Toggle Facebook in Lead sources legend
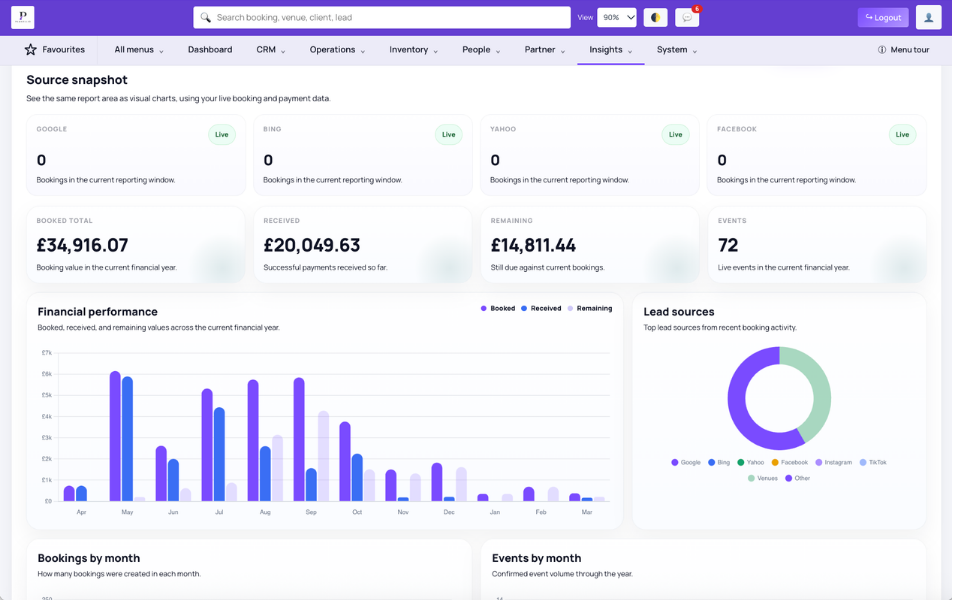This screenshot has width=955, height=600. pyautogui.click(x=789, y=463)
